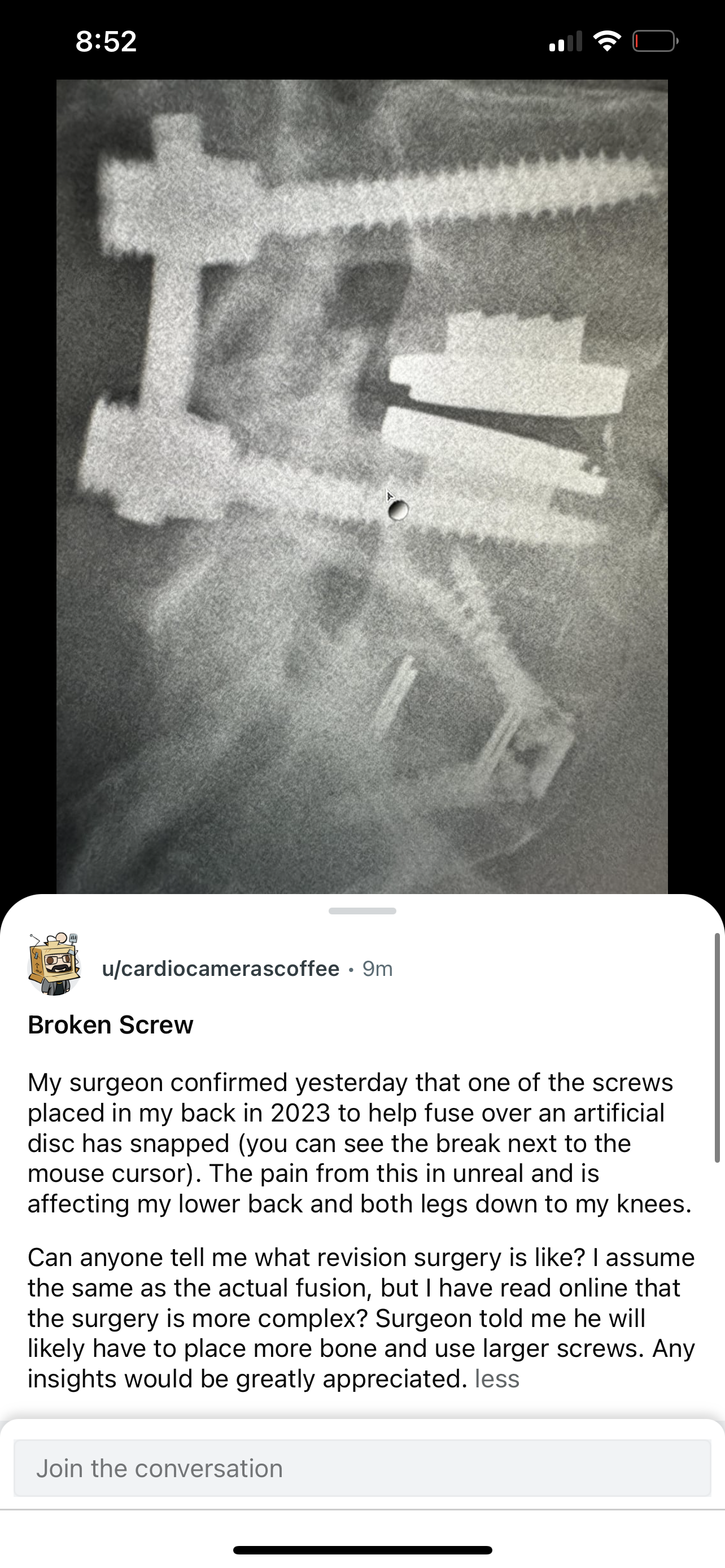Open the u/cardiocamerascoffee profile link
Viewport: 725px width, 1568px height.
pos(220,969)
